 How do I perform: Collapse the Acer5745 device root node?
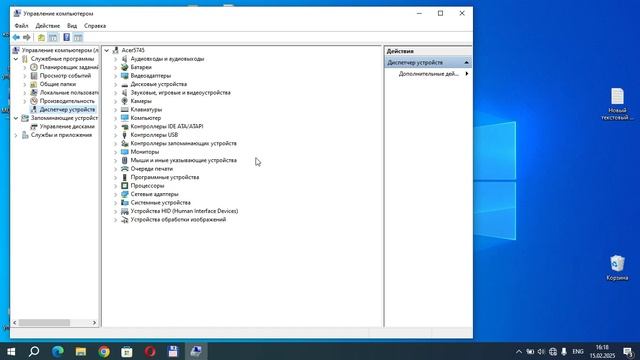[107, 50]
